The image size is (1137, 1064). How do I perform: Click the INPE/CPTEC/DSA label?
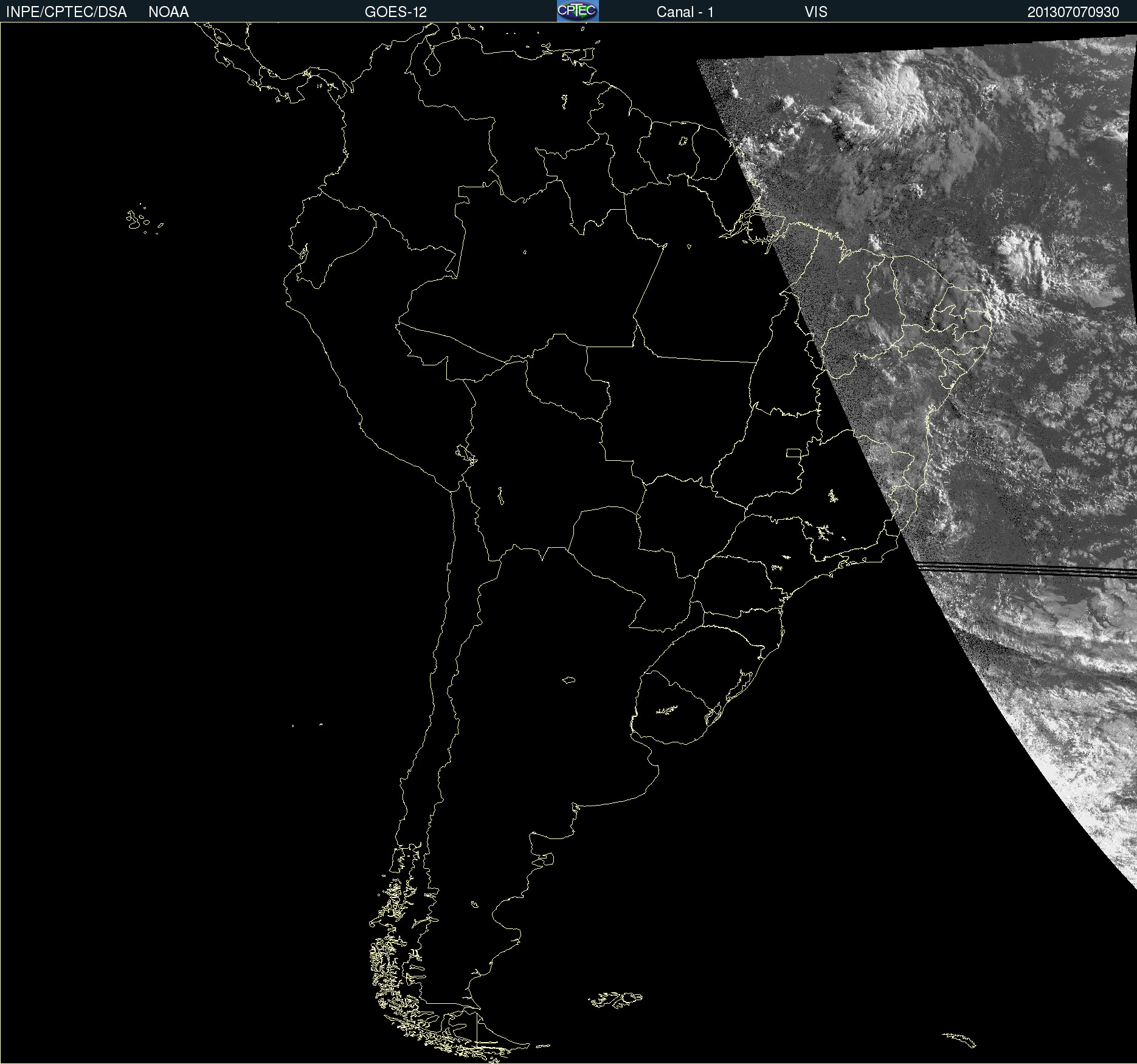(x=66, y=12)
